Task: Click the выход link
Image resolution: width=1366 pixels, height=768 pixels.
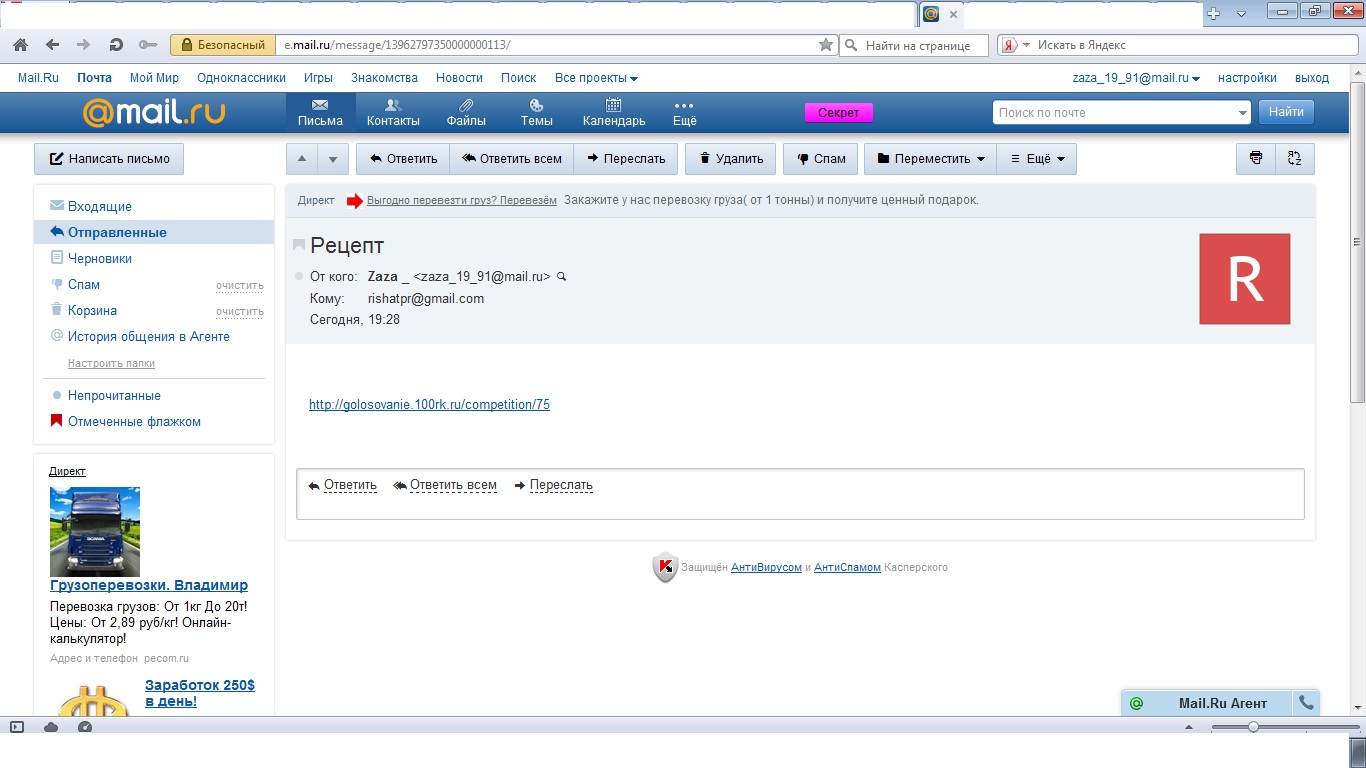Action: tap(1312, 78)
